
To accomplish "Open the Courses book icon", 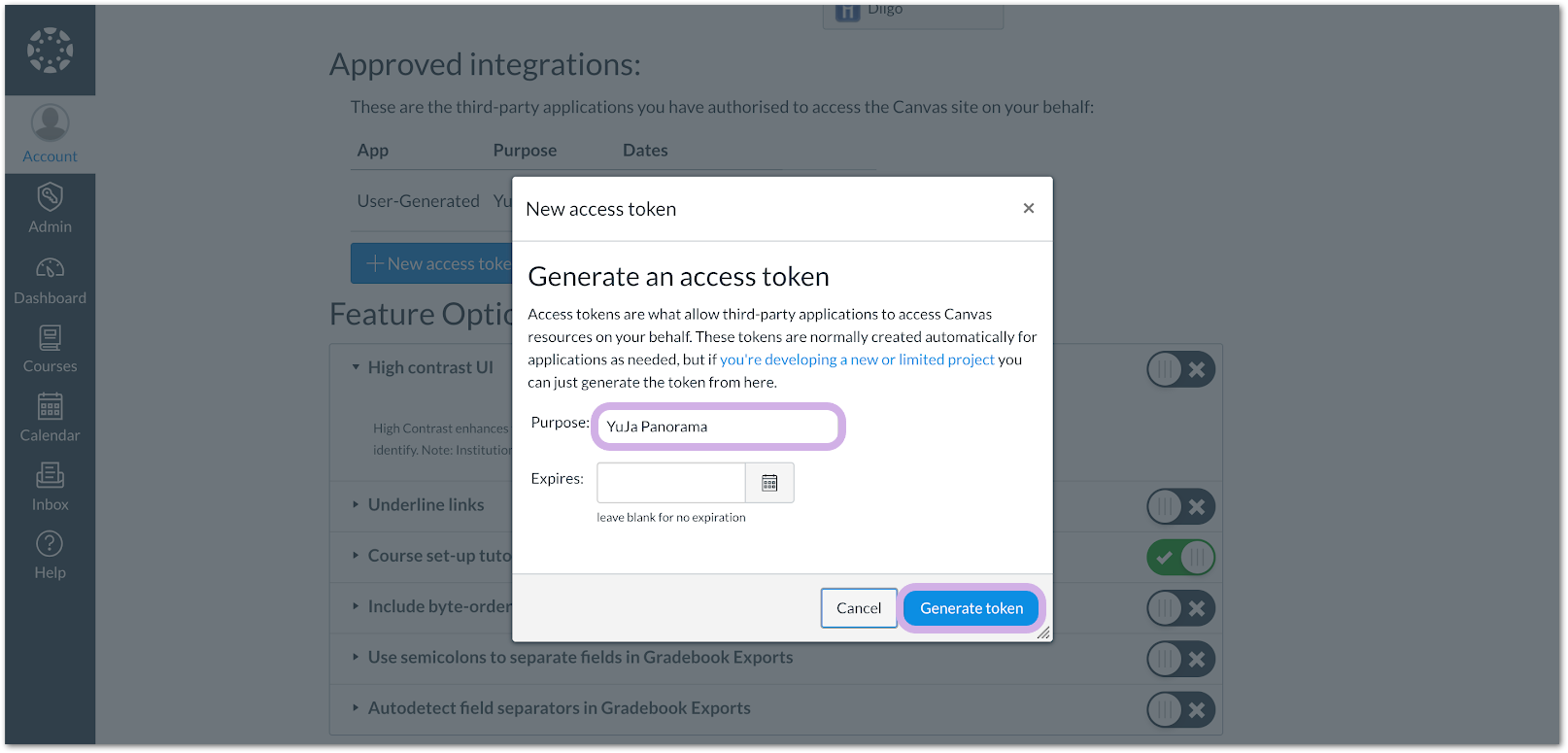I will click(50, 338).
